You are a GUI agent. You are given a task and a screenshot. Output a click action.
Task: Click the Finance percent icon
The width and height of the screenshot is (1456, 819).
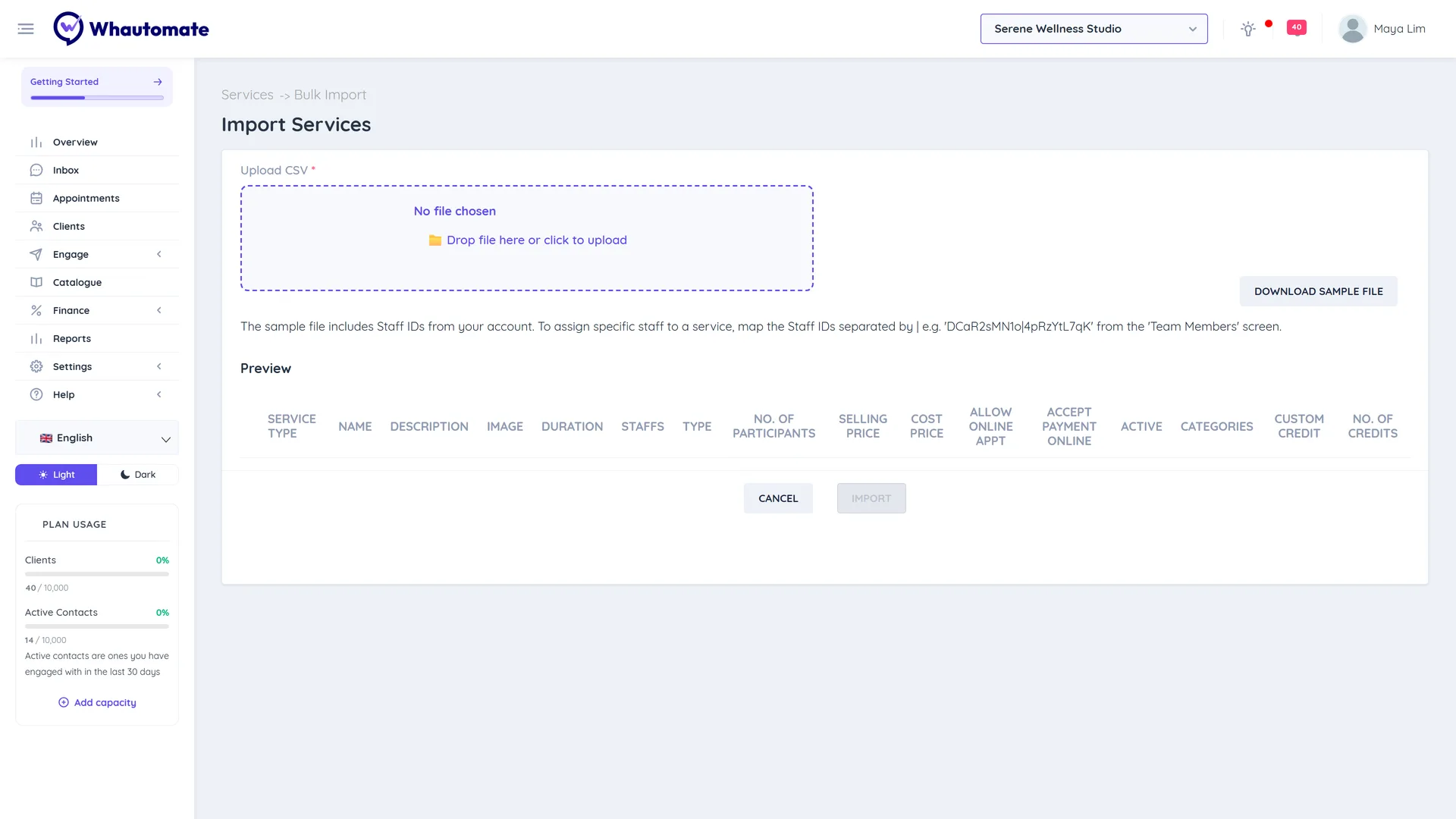click(36, 311)
